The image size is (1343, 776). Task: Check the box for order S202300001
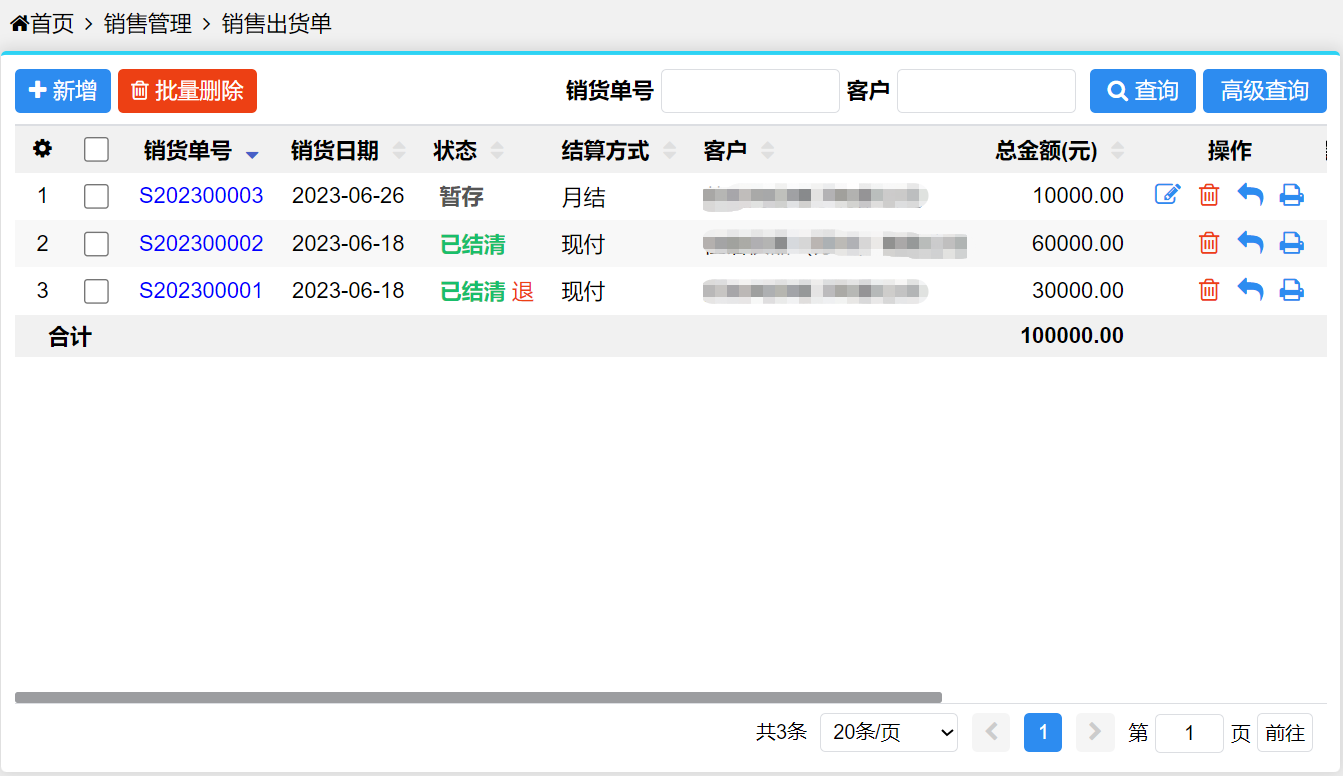pyautogui.click(x=96, y=291)
